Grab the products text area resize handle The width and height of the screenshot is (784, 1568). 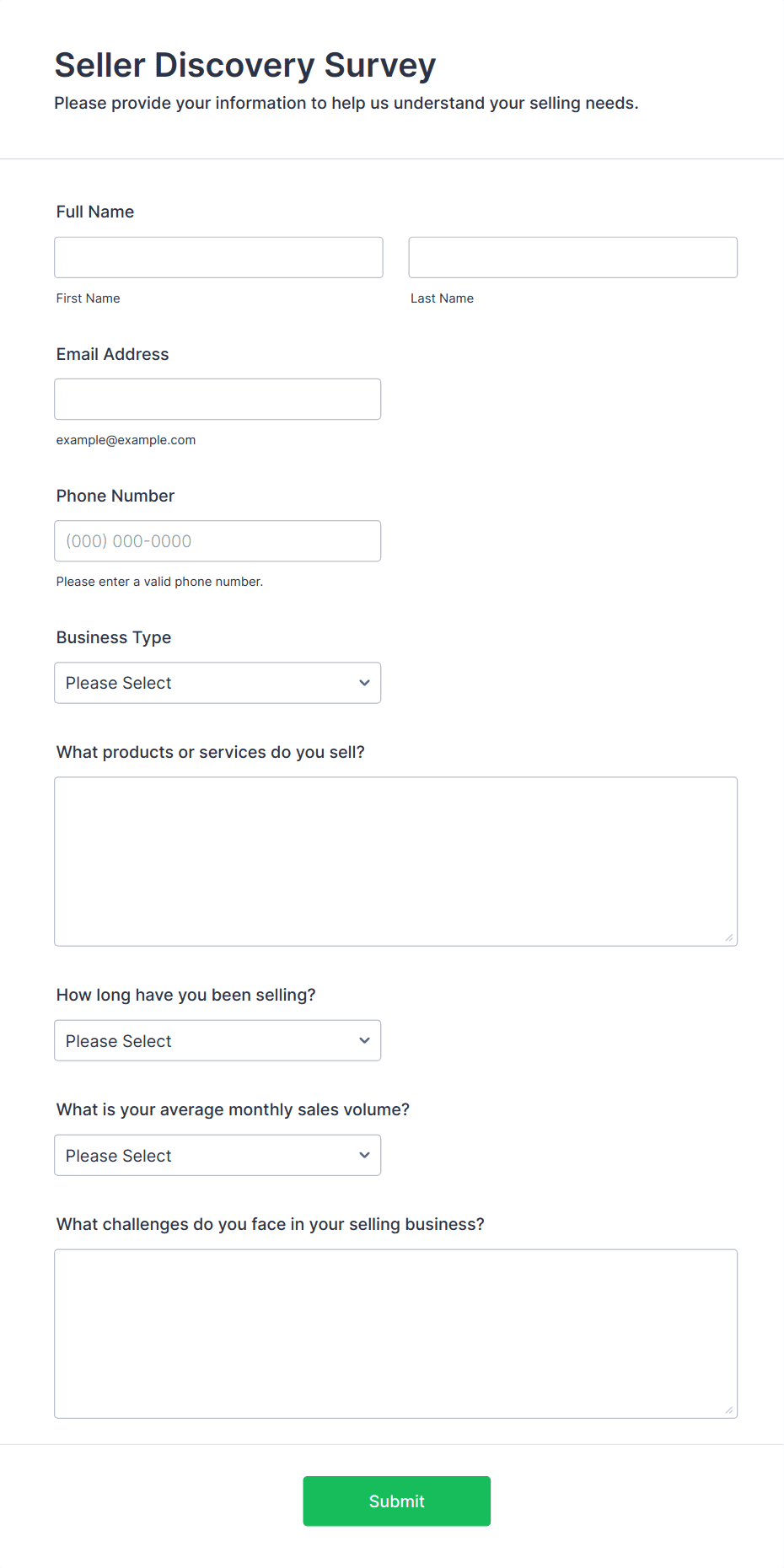click(729, 937)
